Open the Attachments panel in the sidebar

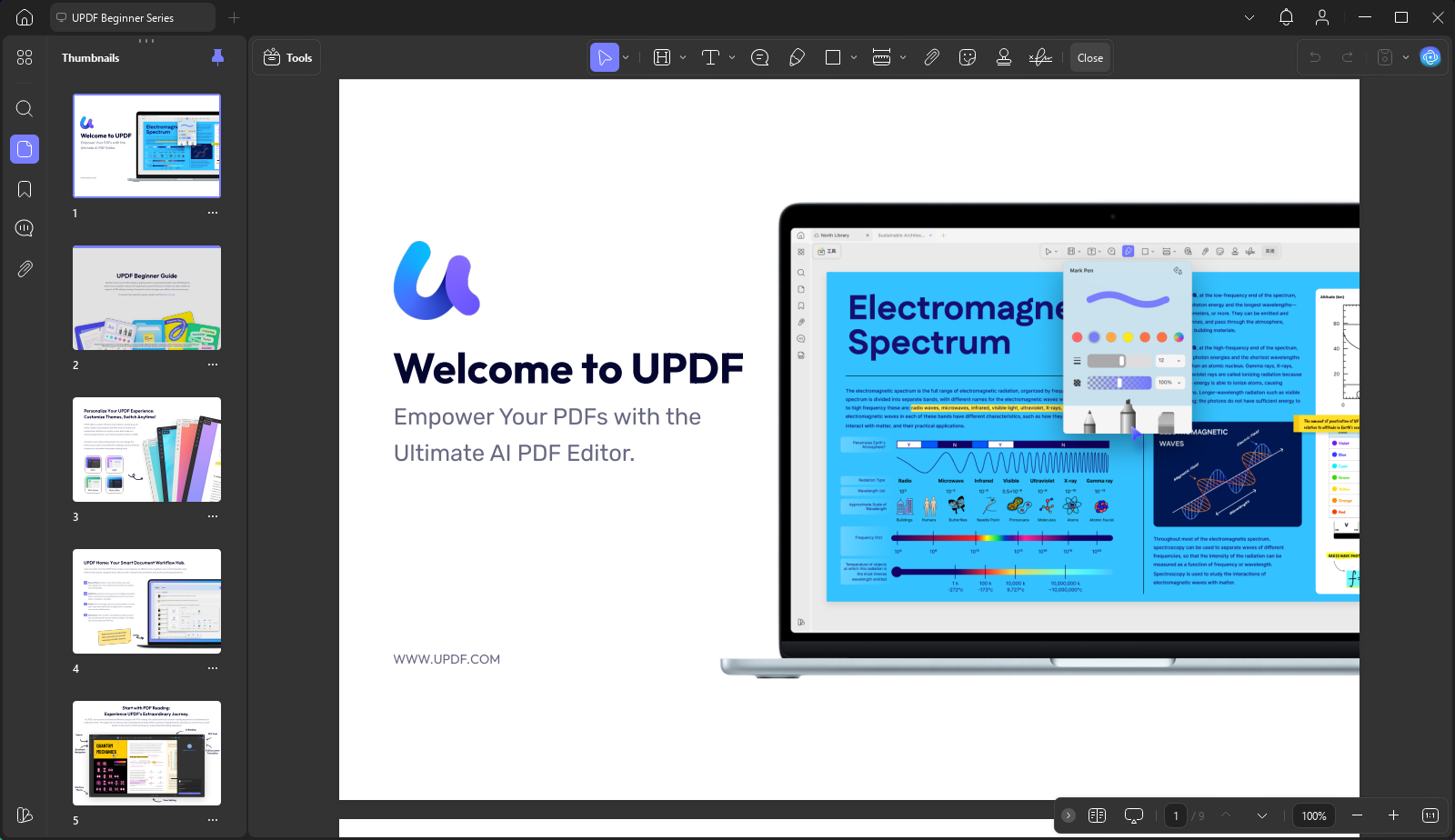(25, 269)
